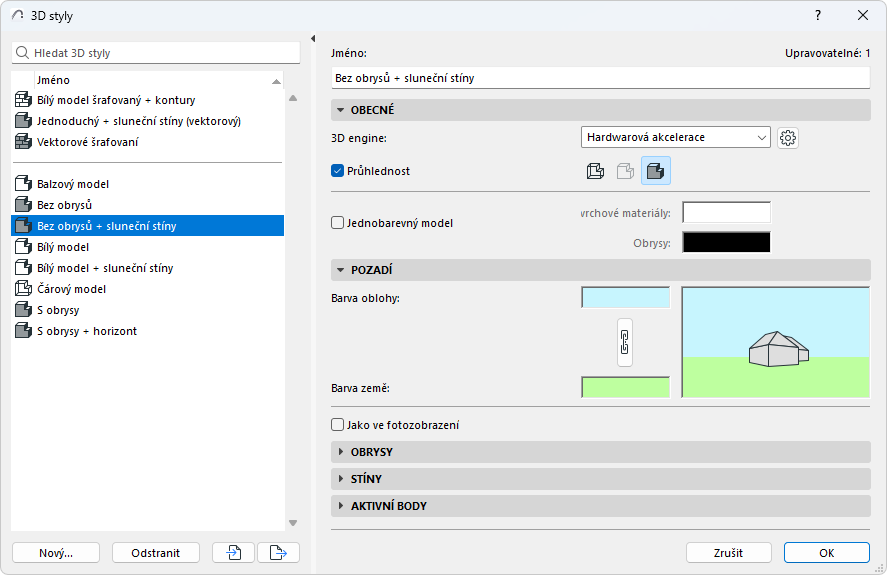Click the help question mark

click(817, 15)
